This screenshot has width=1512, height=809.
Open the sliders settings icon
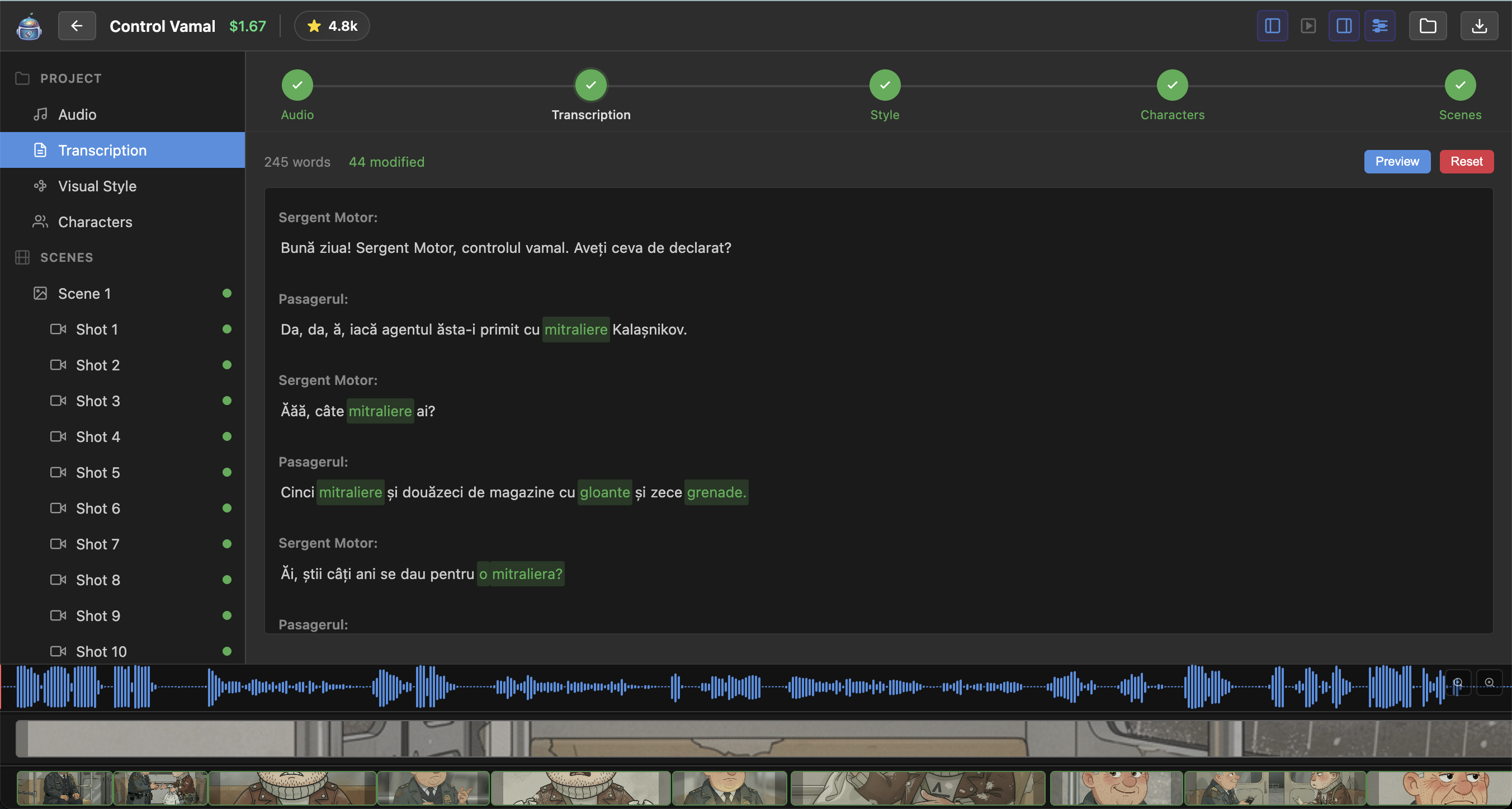[1379, 26]
